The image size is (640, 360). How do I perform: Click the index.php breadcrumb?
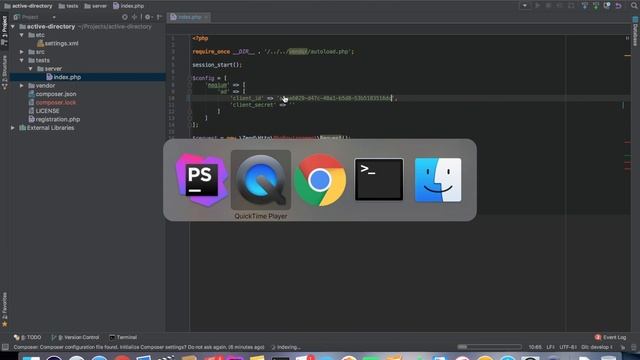click(129, 6)
